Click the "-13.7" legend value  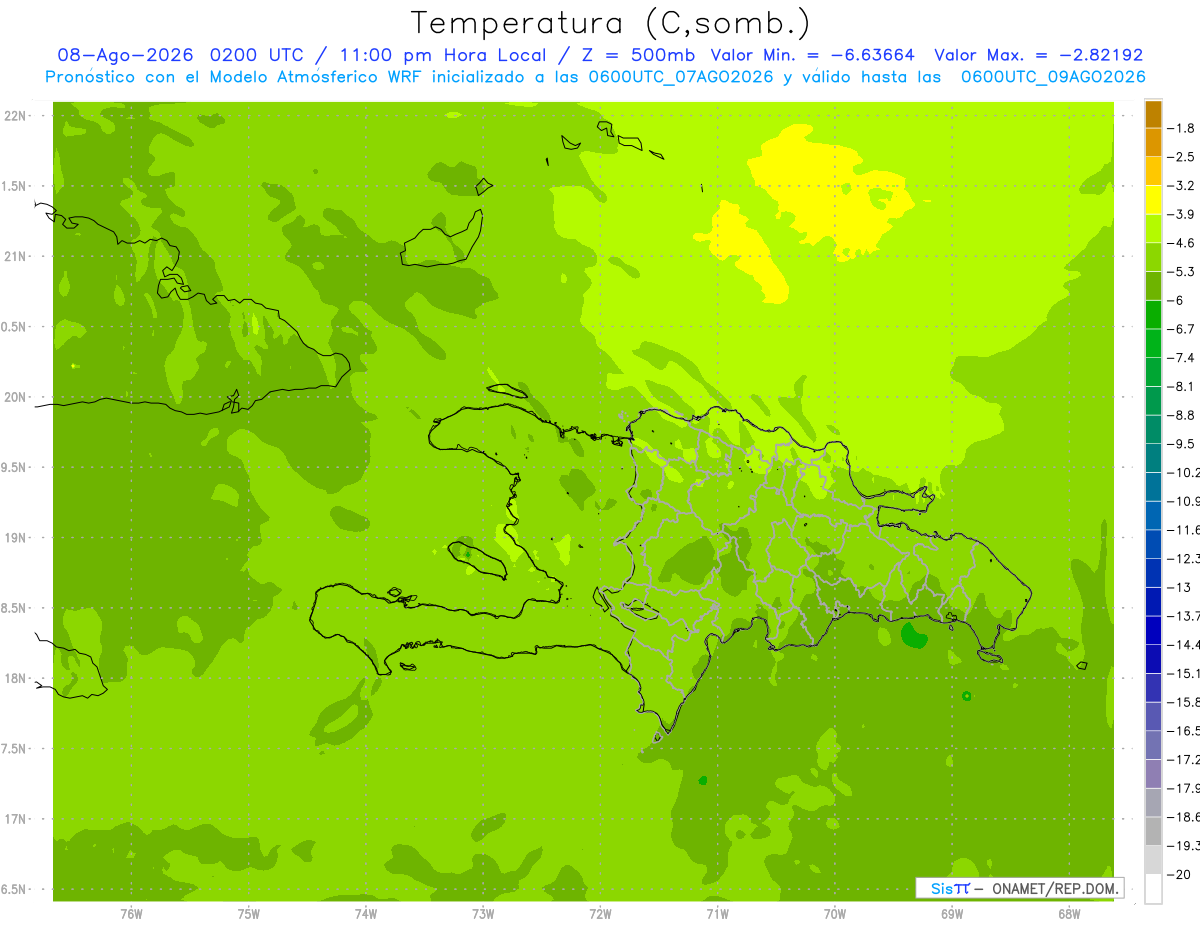(1185, 616)
